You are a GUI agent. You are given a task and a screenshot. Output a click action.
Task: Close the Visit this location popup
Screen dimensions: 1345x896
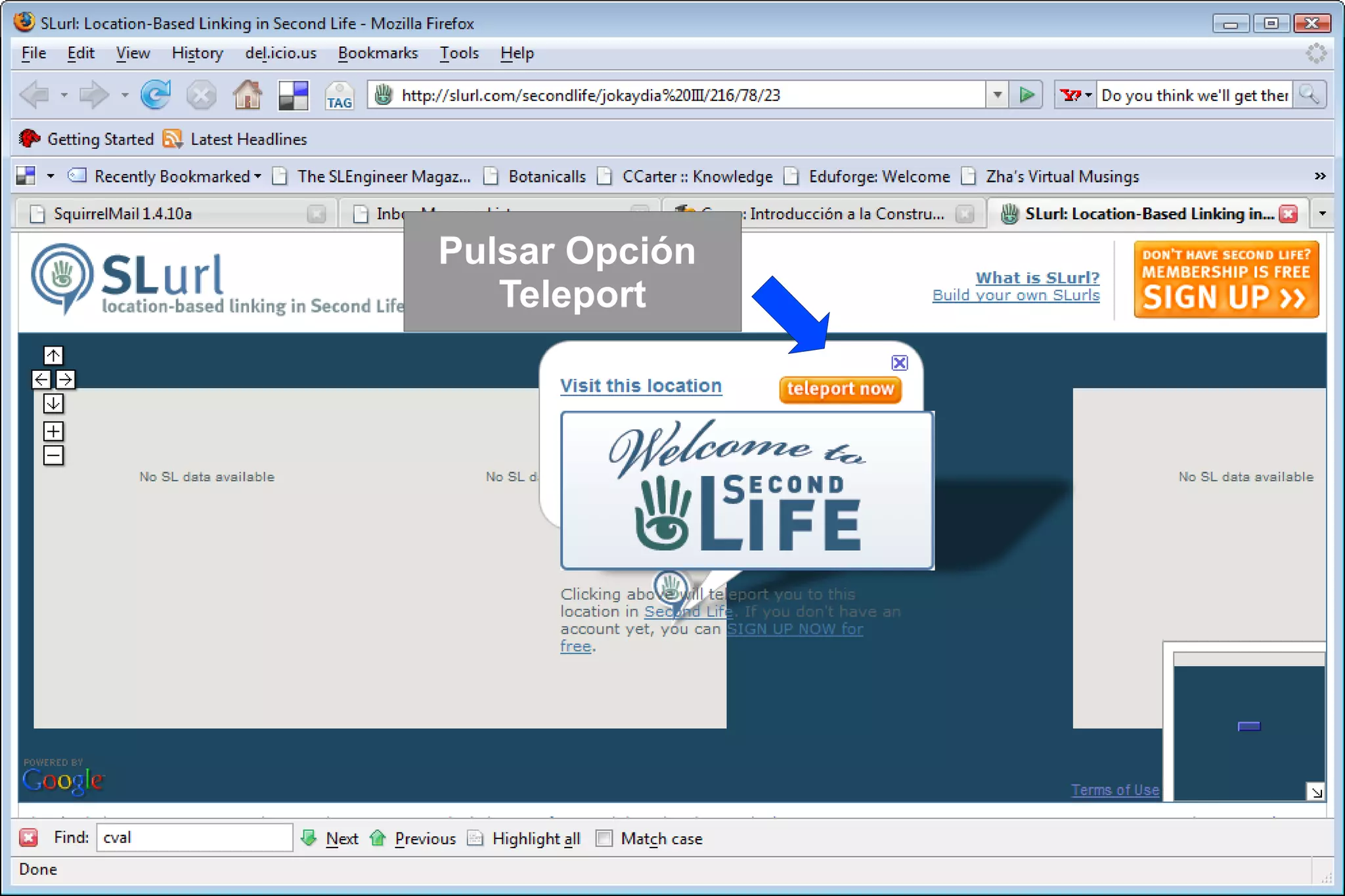[x=899, y=363]
